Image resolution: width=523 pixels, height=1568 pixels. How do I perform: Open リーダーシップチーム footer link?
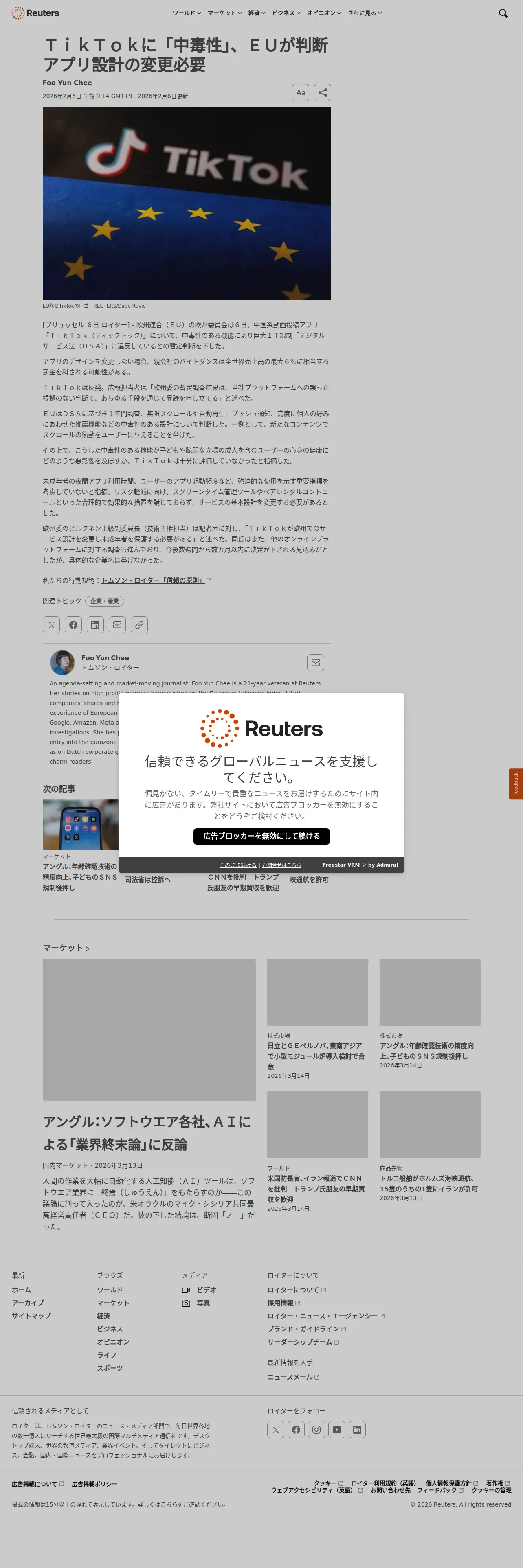tap(303, 1342)
